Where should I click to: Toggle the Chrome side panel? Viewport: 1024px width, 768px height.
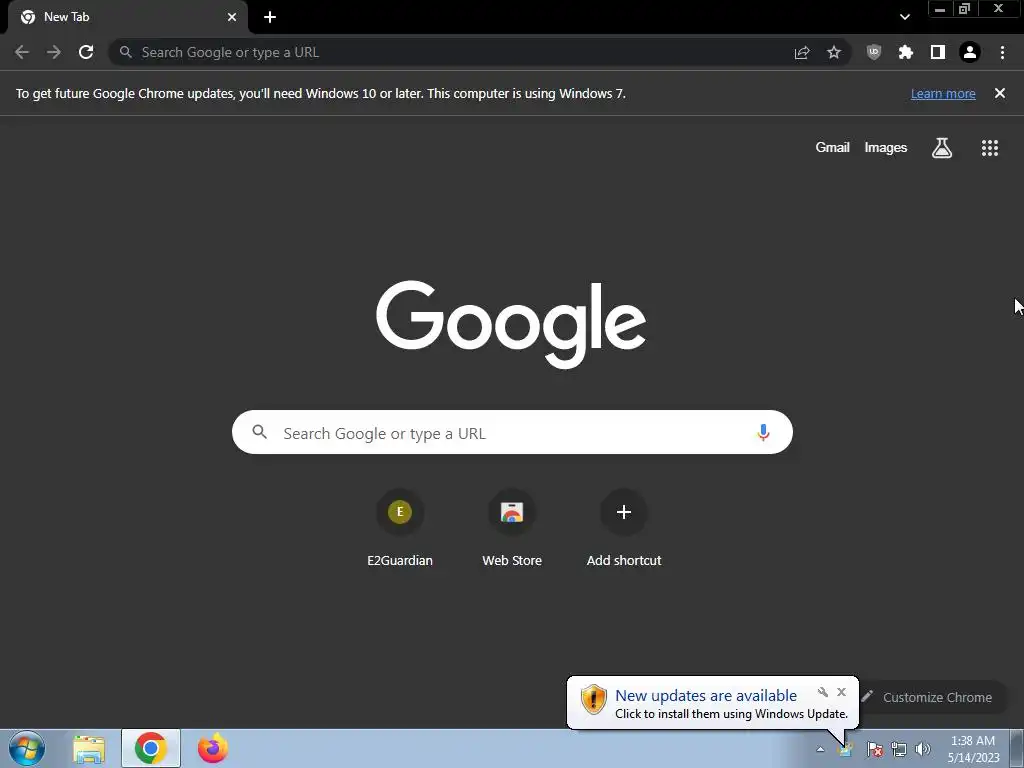pyautogui.click(x=938, y=52)
